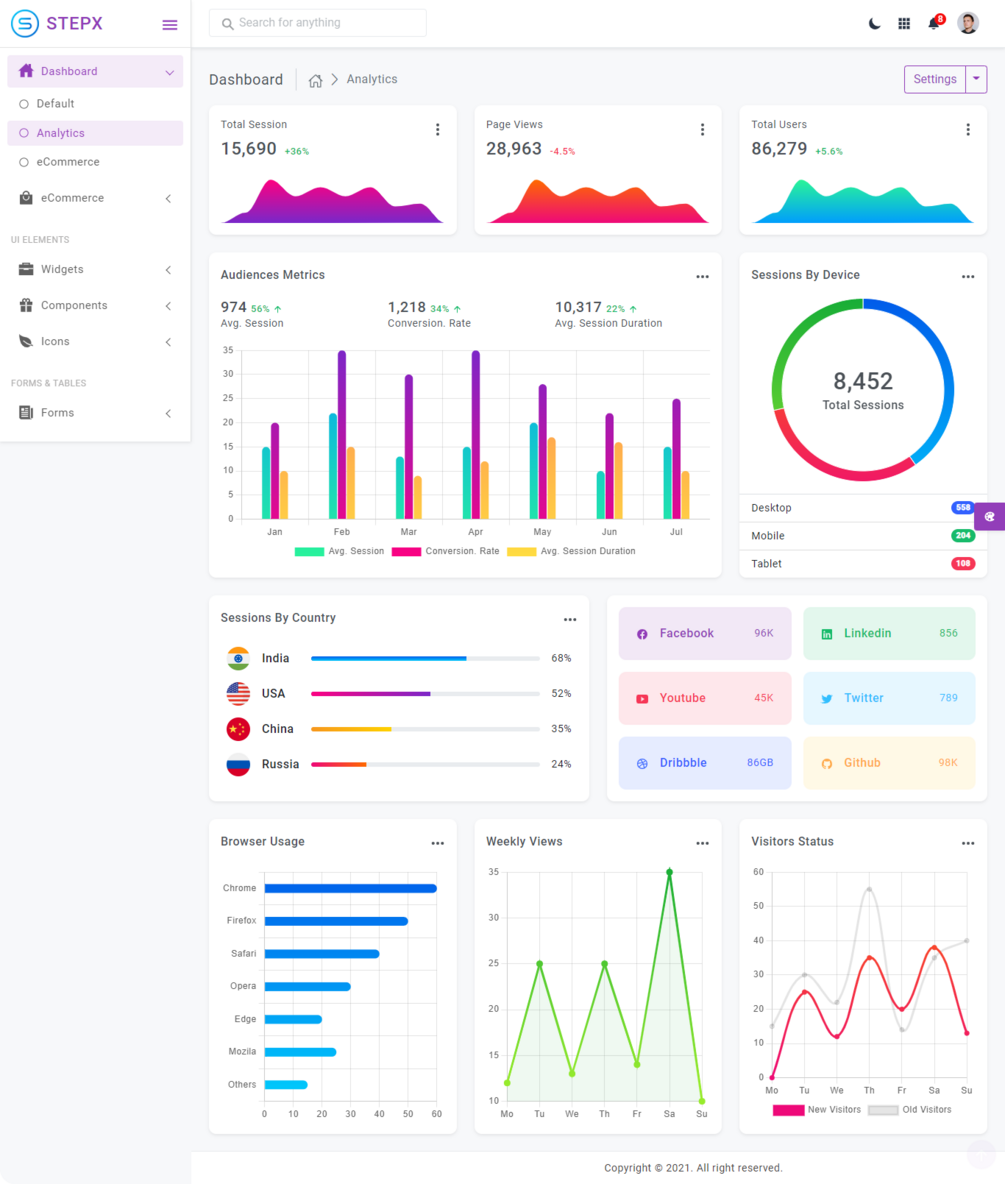Open Sessions By Device more options
Screen dimensions: 1005x1184
point(968,276)
